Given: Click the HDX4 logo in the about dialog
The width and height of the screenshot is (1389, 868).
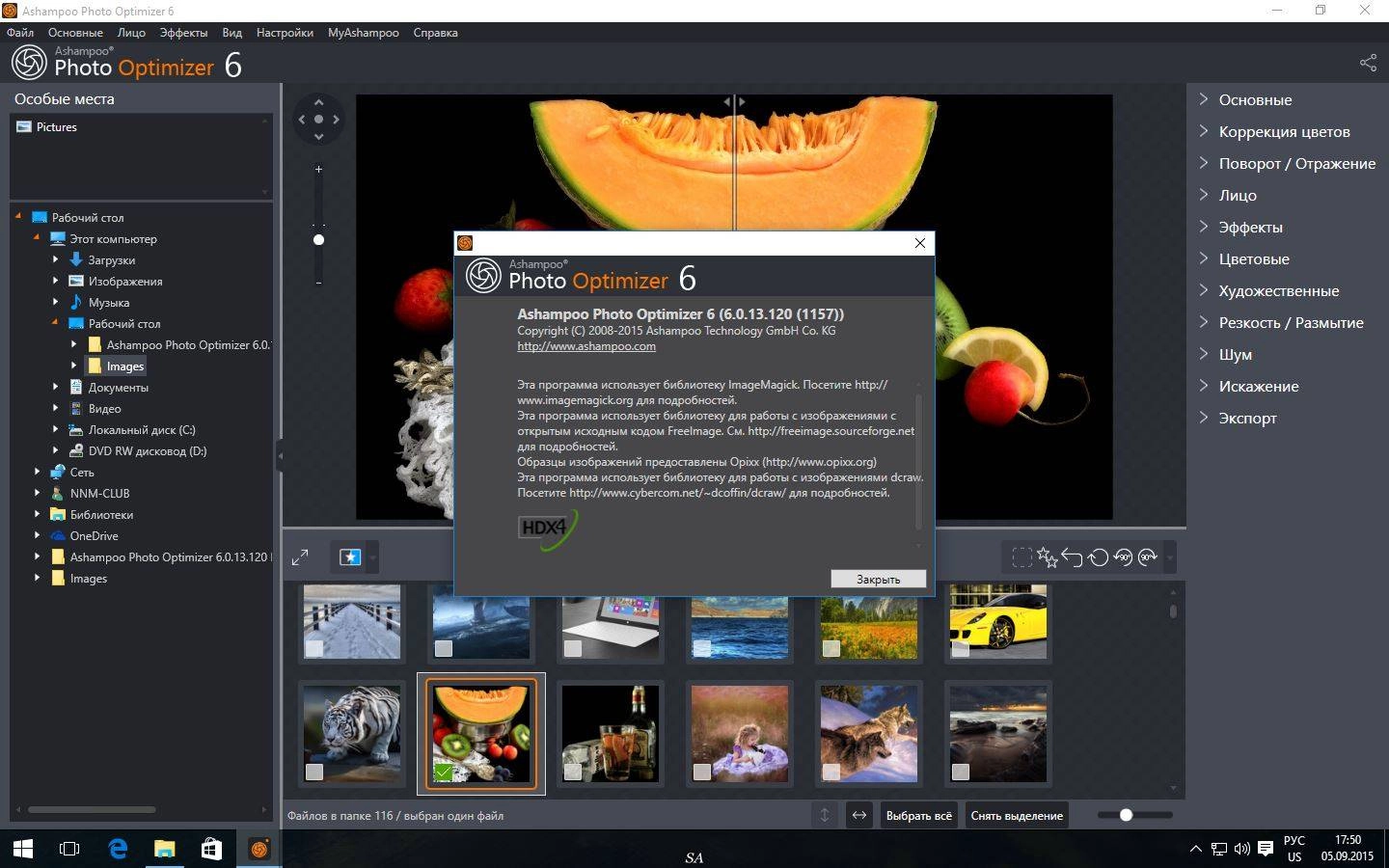Looking at the screenshot, I should [x=548, y=529].
